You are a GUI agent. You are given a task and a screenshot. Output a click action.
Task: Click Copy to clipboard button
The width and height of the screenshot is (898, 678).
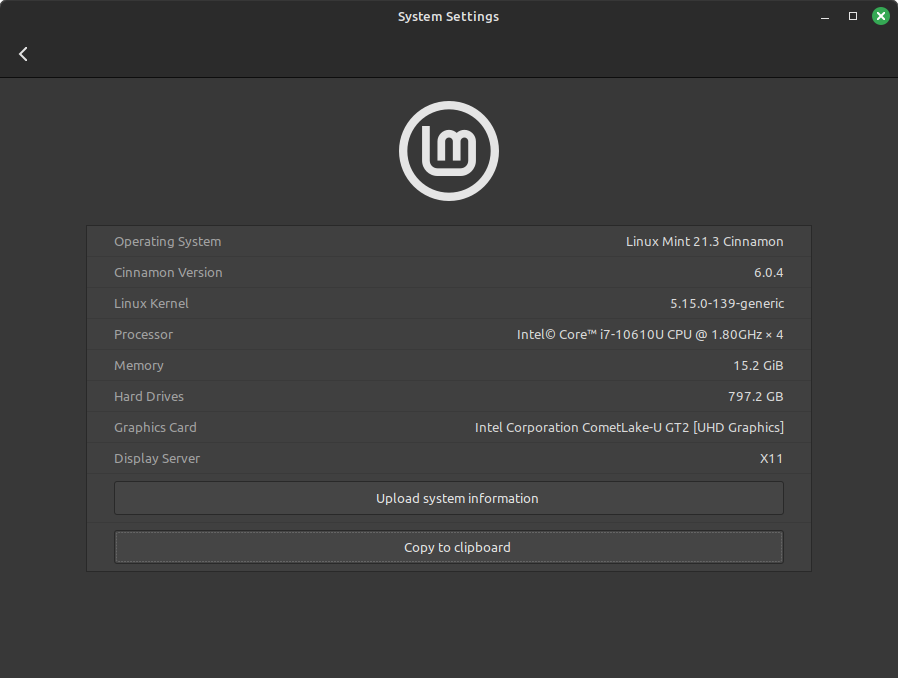pos(449,547)
